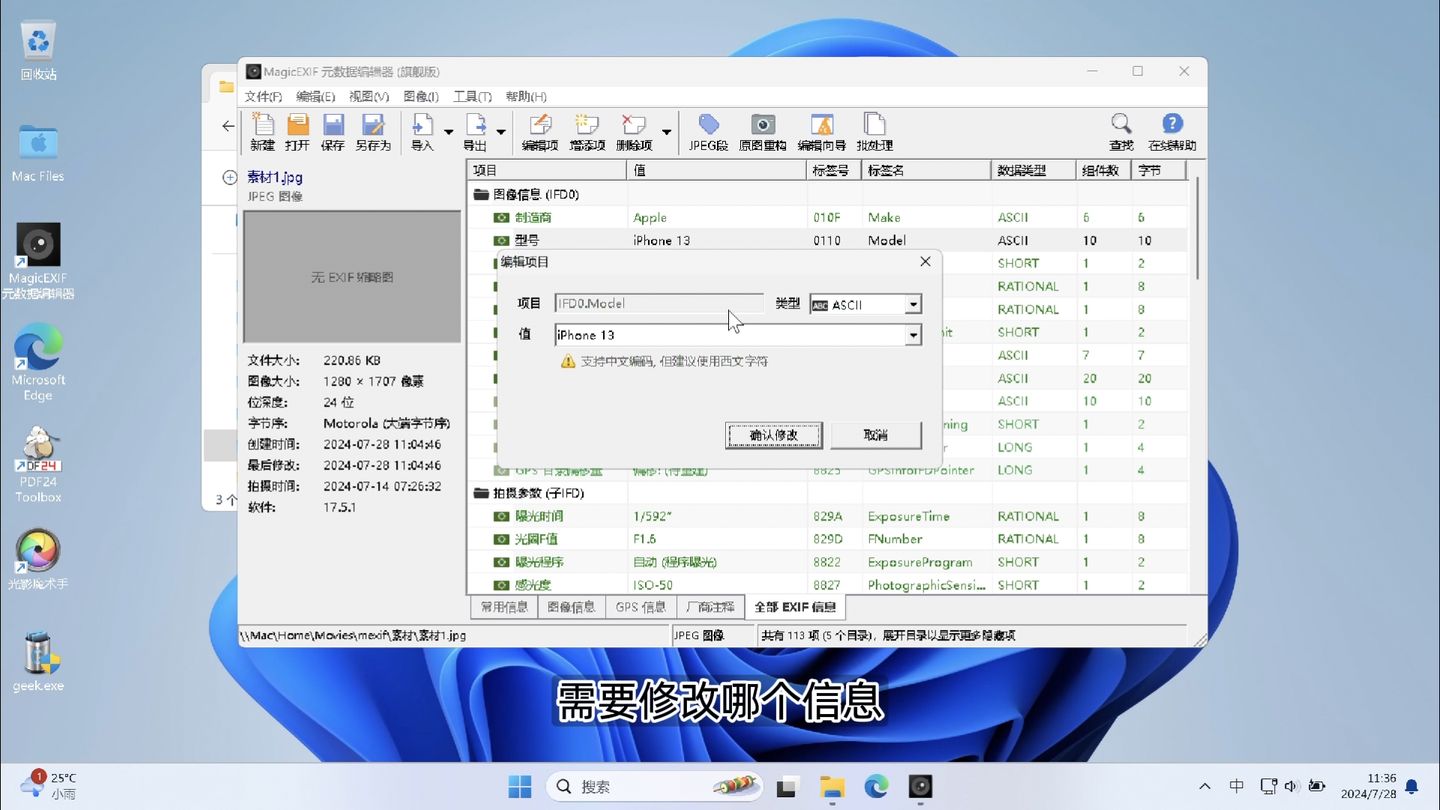
Task: Collapse the 图像信息 (IFD0) group
Action: click(481, 195)
